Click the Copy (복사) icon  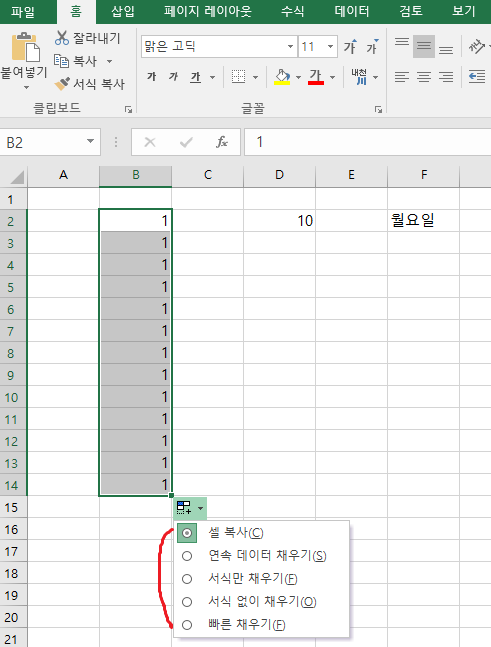coord(61,61)
